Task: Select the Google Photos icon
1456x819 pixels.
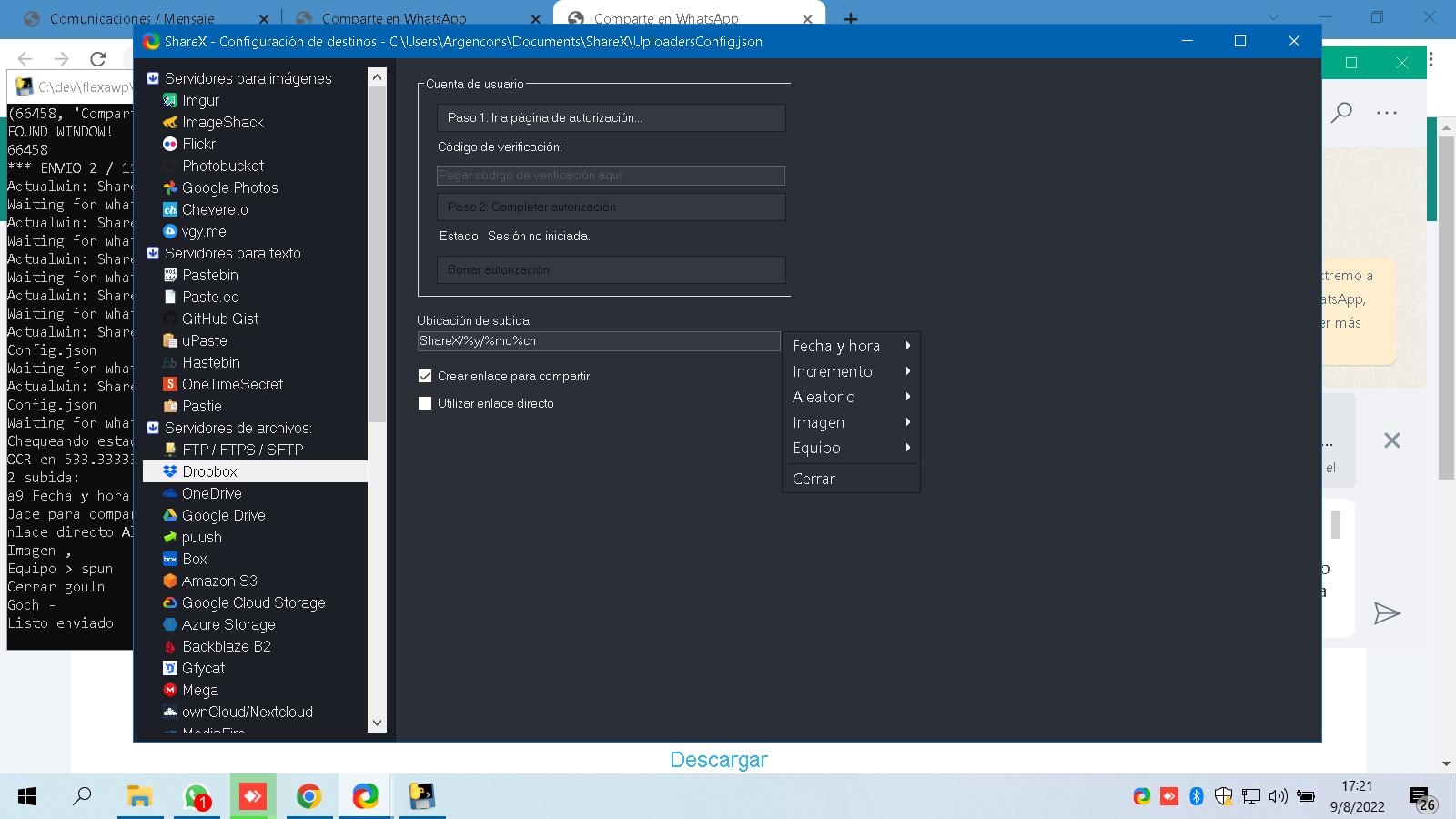Action: tap(169, 187)
